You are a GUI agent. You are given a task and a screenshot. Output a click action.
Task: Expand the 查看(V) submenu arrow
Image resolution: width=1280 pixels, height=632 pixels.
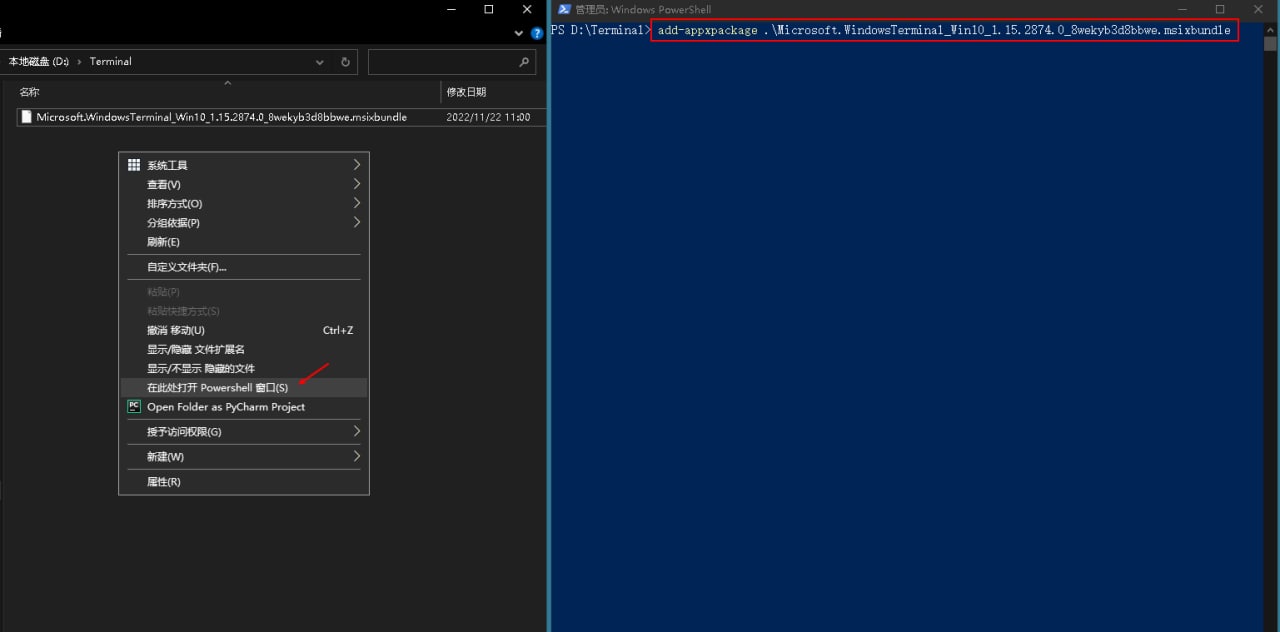point(356,184)
